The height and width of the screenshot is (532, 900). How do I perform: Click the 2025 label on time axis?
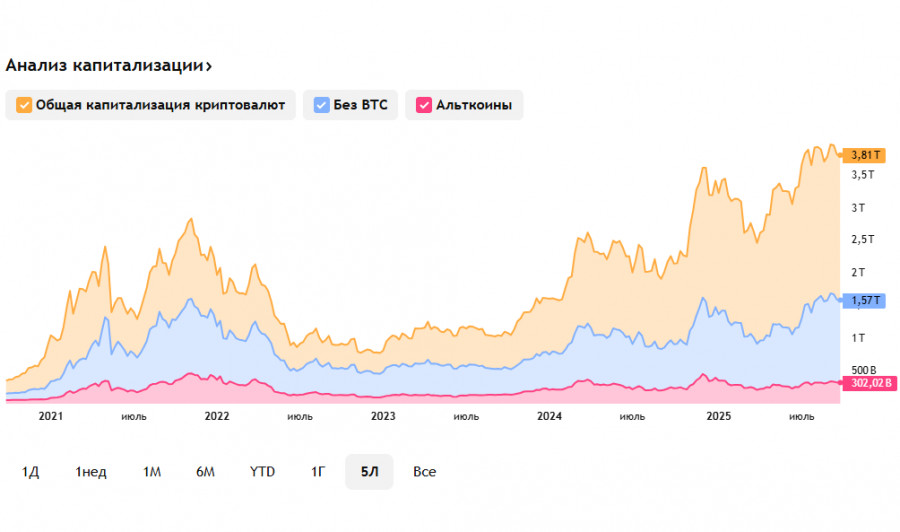pyautogui.click(x=716, y=416)
